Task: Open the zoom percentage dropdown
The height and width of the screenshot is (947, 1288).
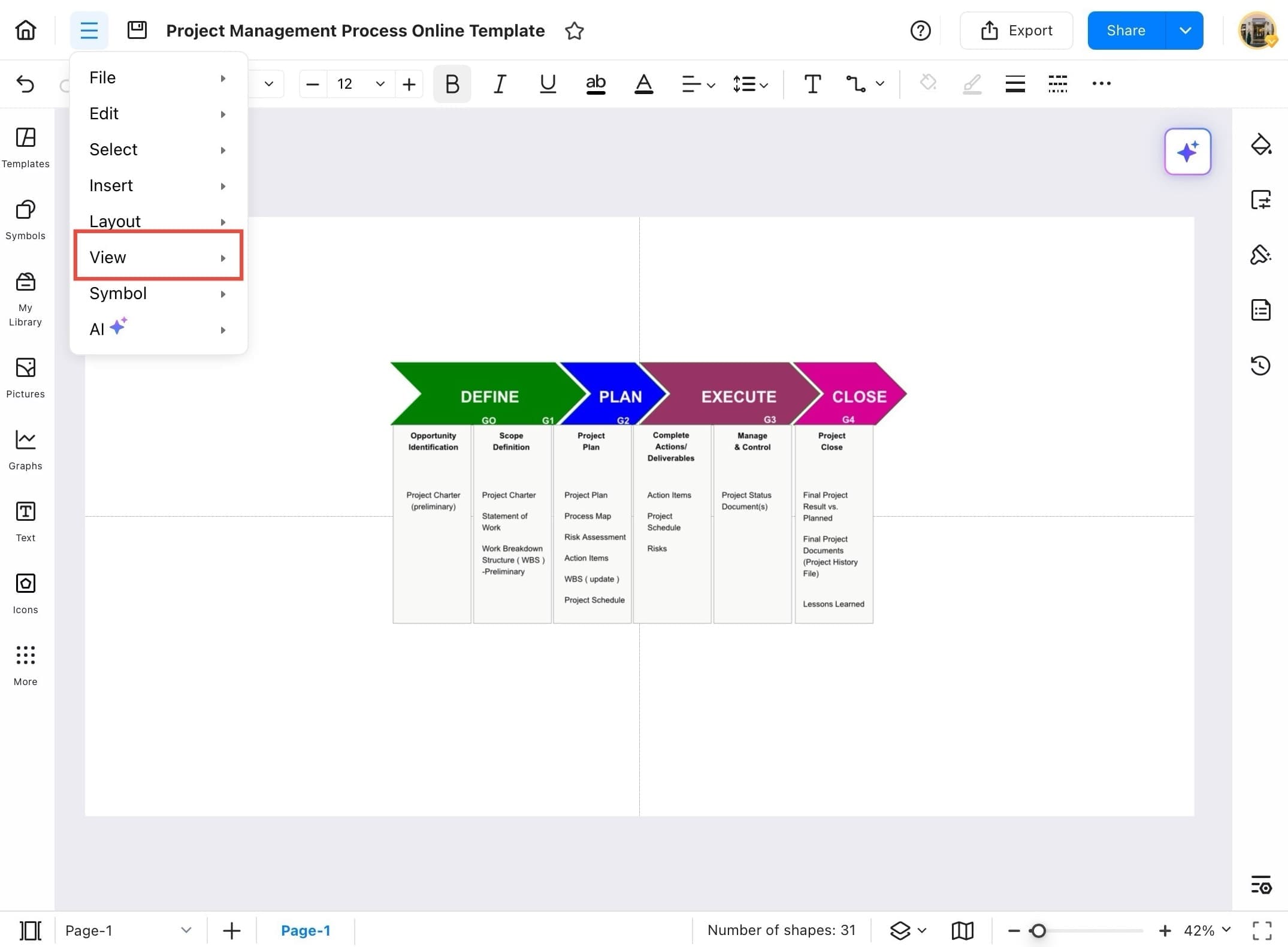Action: [x=1226, y=930]
